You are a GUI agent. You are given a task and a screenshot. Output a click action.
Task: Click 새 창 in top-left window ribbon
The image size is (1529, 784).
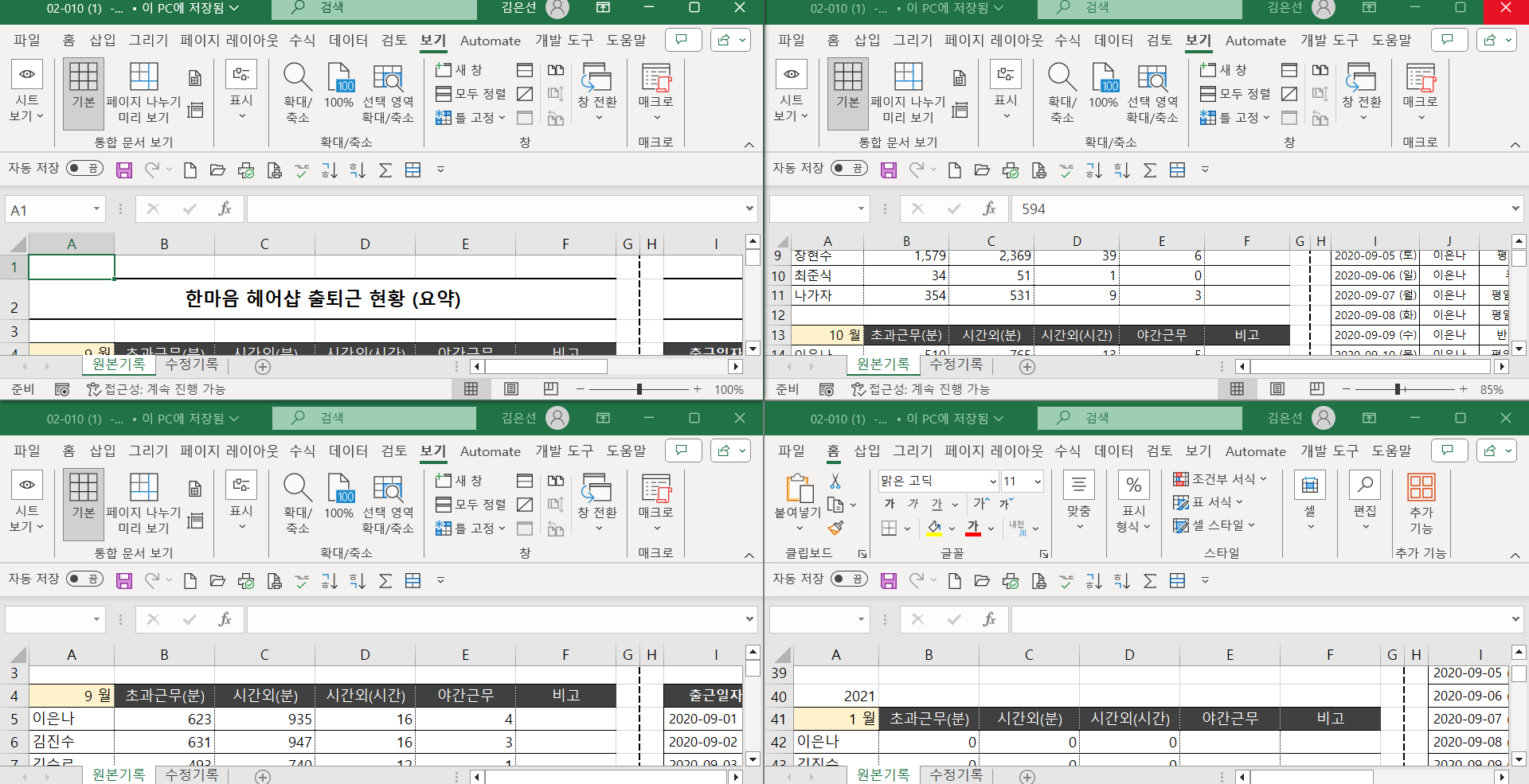(x=459, y=70)
